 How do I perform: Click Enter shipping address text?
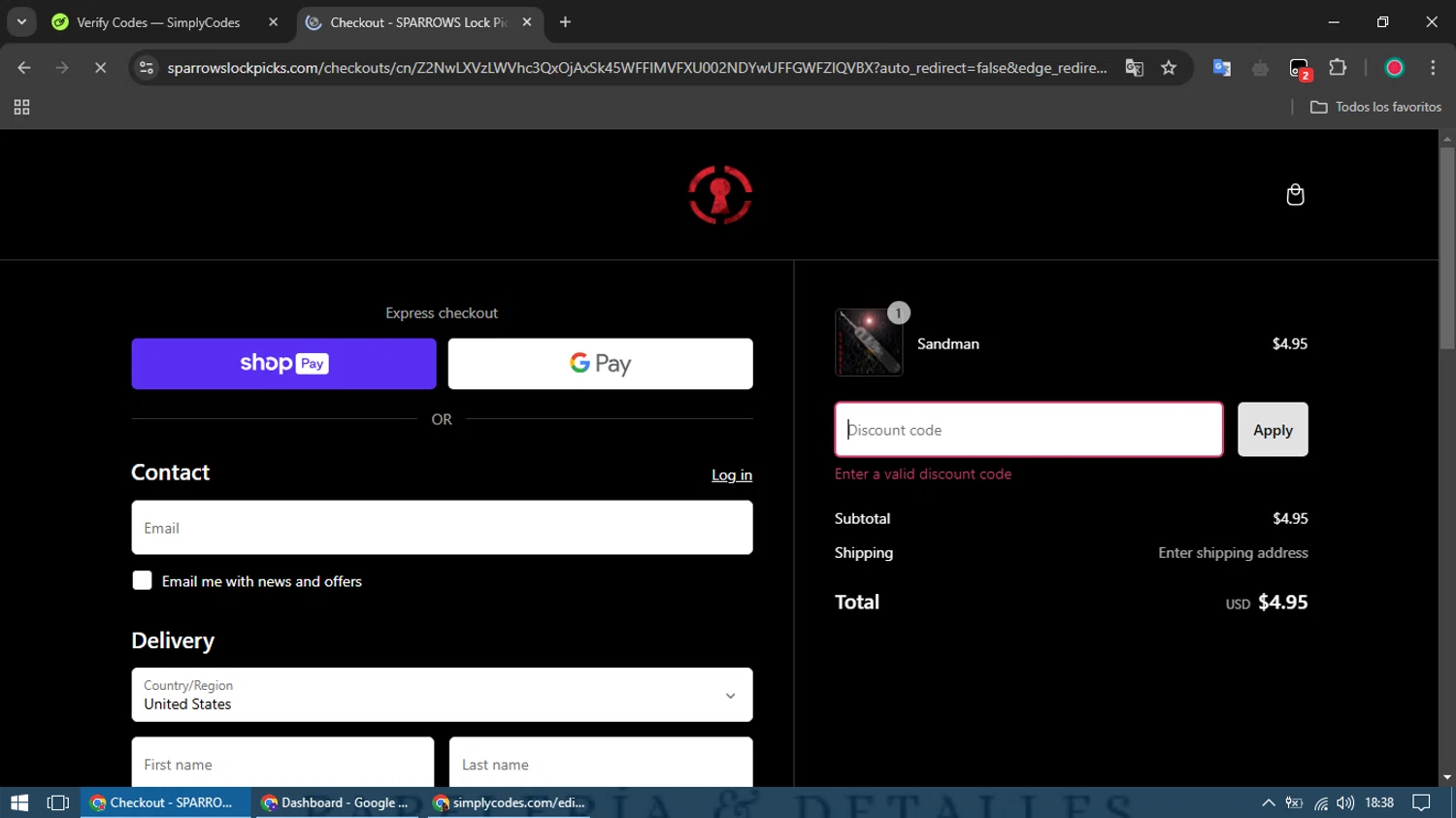click(x=1233, y=553)
